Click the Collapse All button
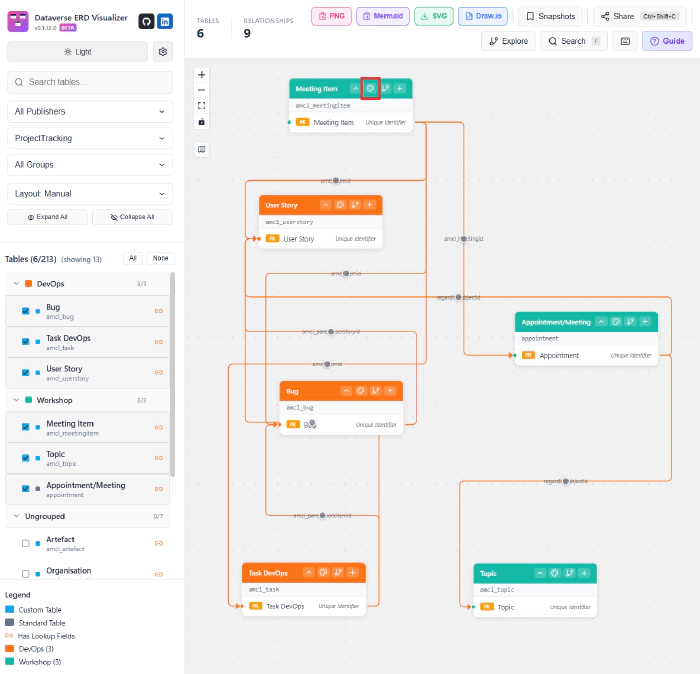700x674 pixels. pos(132,217)
